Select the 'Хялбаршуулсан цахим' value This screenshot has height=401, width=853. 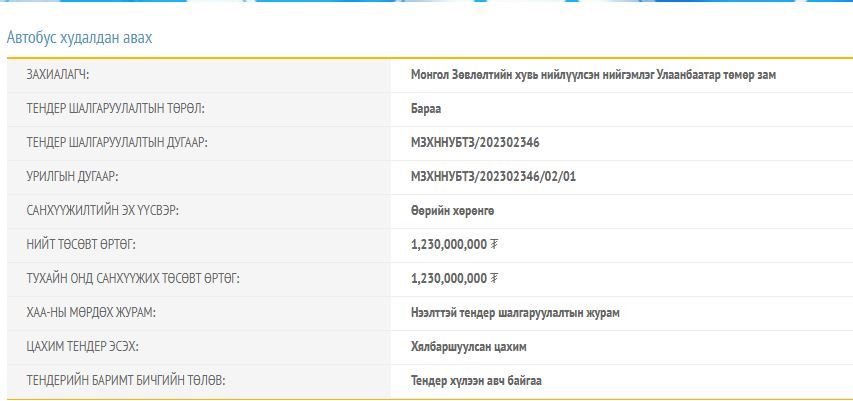(468, 347)
